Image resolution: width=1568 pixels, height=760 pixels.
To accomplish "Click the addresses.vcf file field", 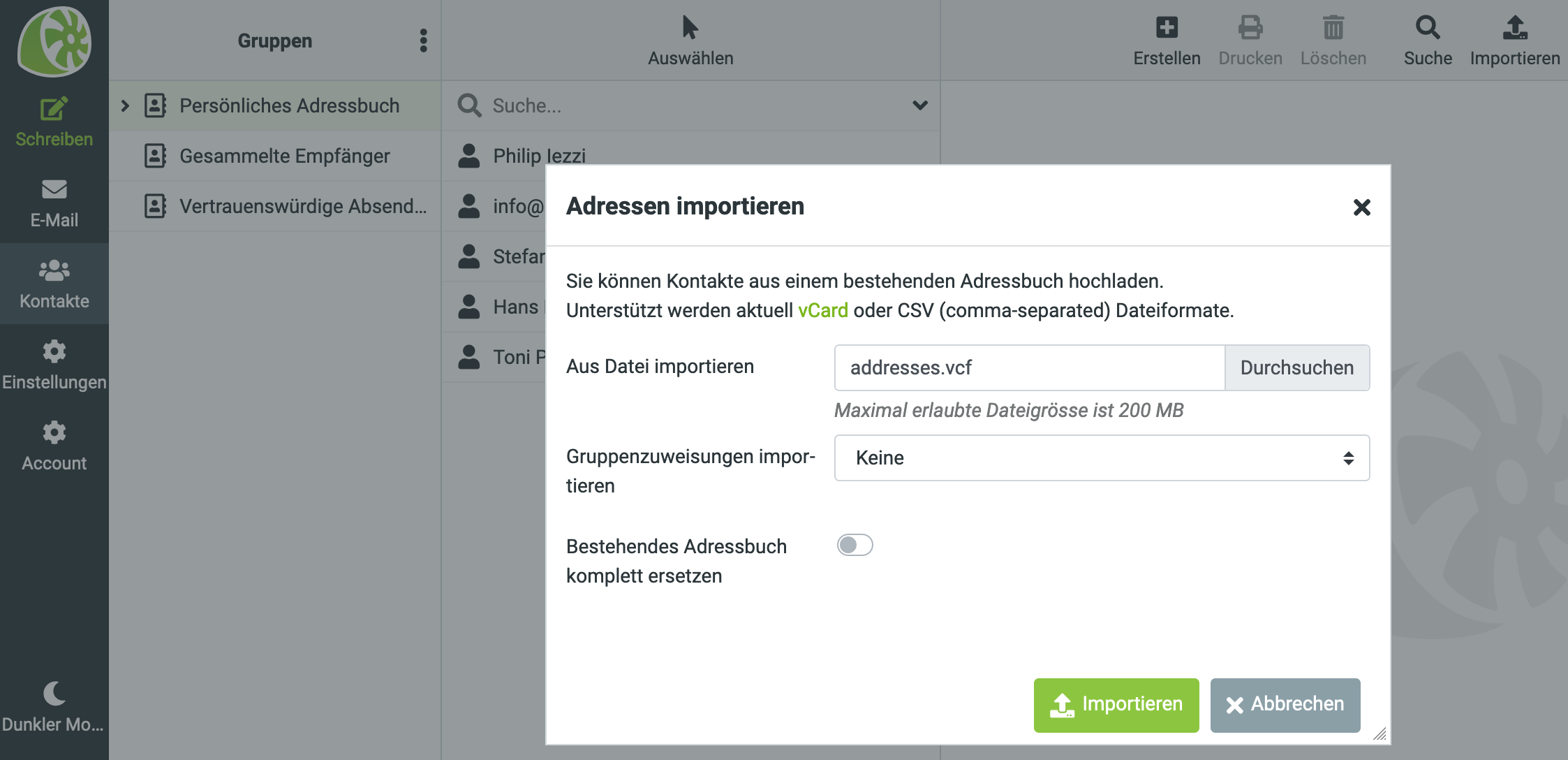I will click(1030, 367).
